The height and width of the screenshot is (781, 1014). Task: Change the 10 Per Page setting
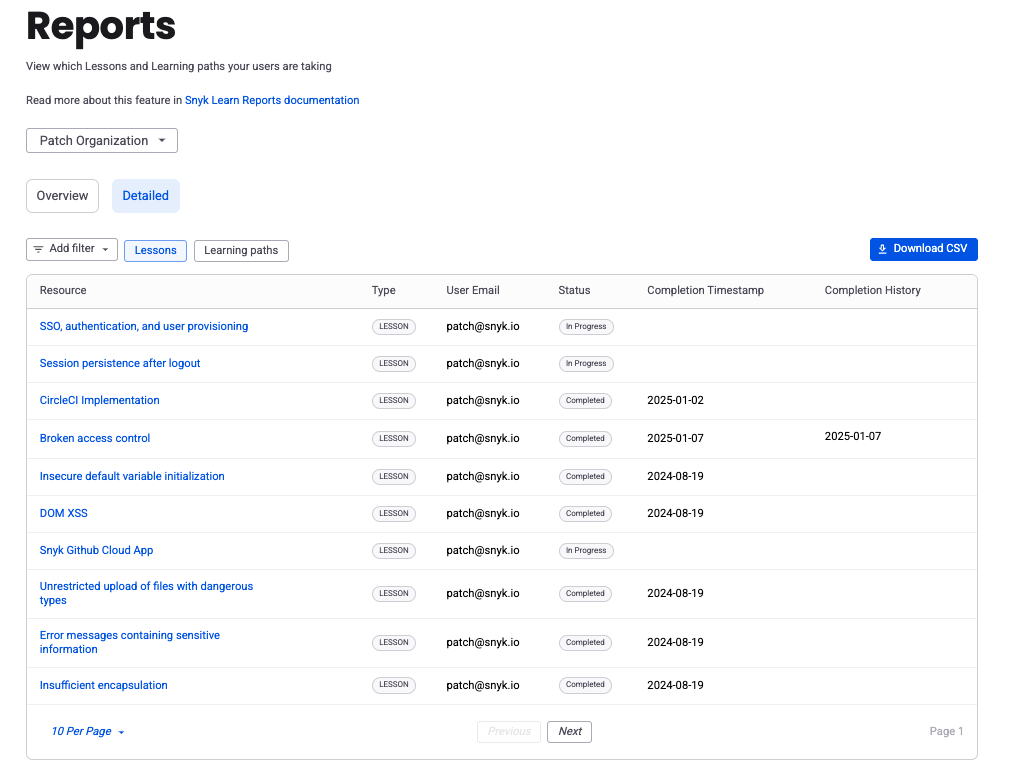[88, 732]
